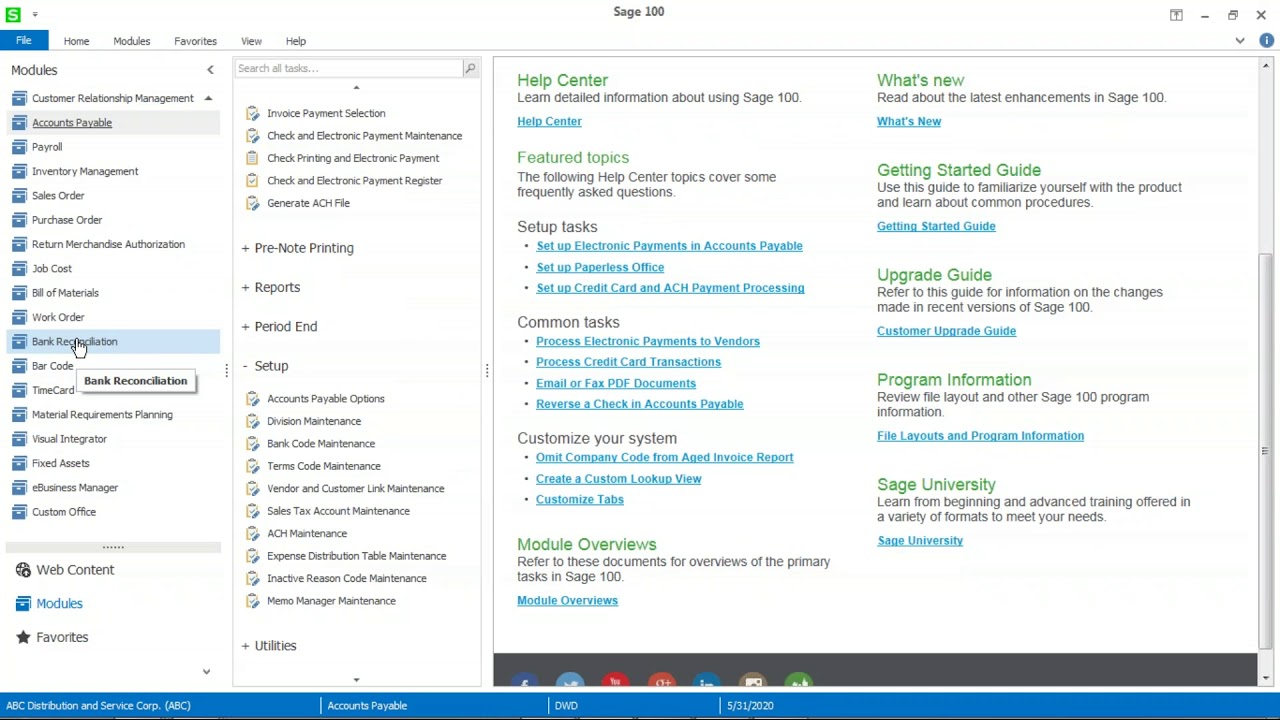Screen dimensions: 1280x720
Task: Click the Inventory Management module icon
Action: coord(19,171)
